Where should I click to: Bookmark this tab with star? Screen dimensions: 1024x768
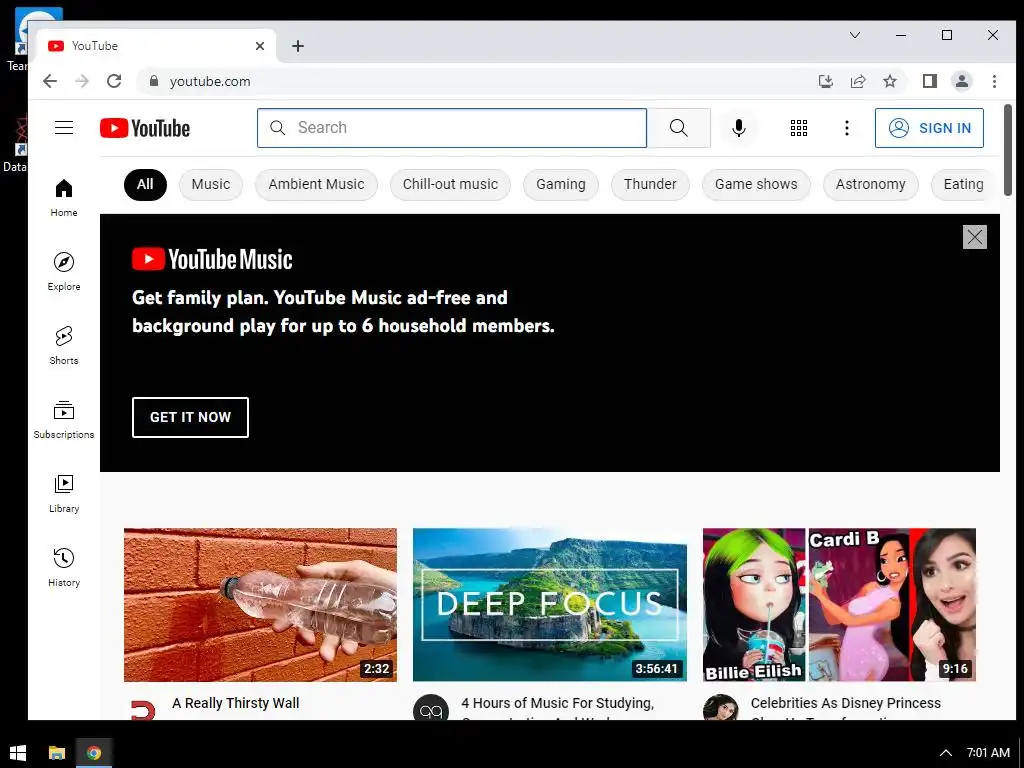tap(889, 81)
